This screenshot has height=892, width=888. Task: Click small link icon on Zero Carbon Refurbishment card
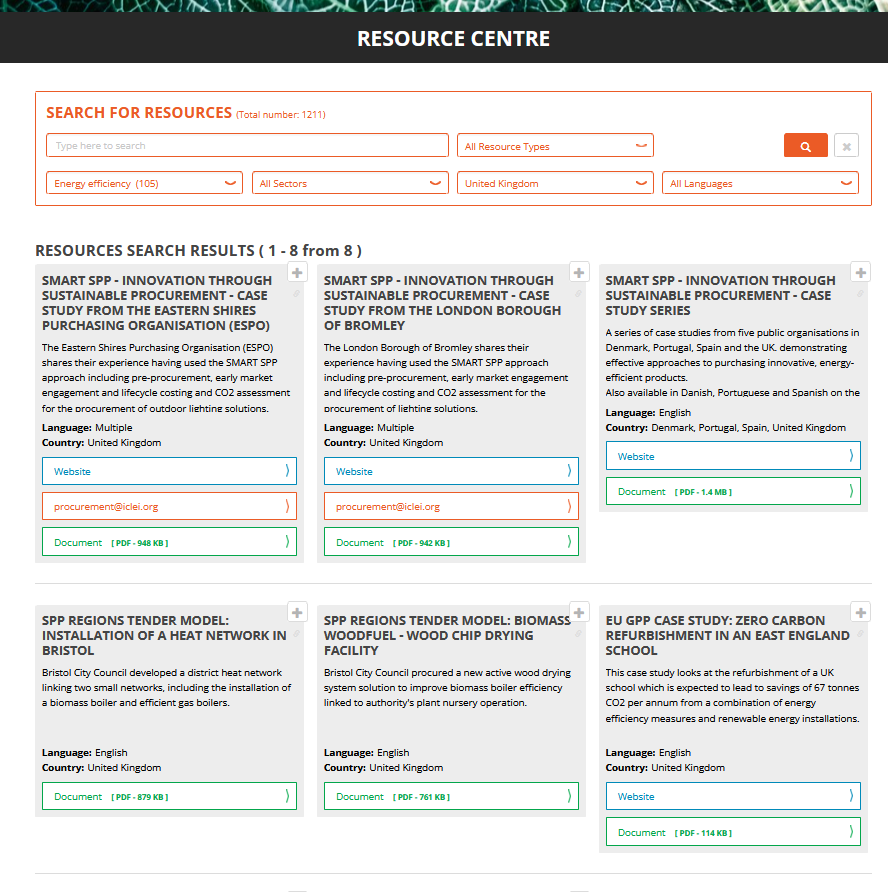point(860,633)
